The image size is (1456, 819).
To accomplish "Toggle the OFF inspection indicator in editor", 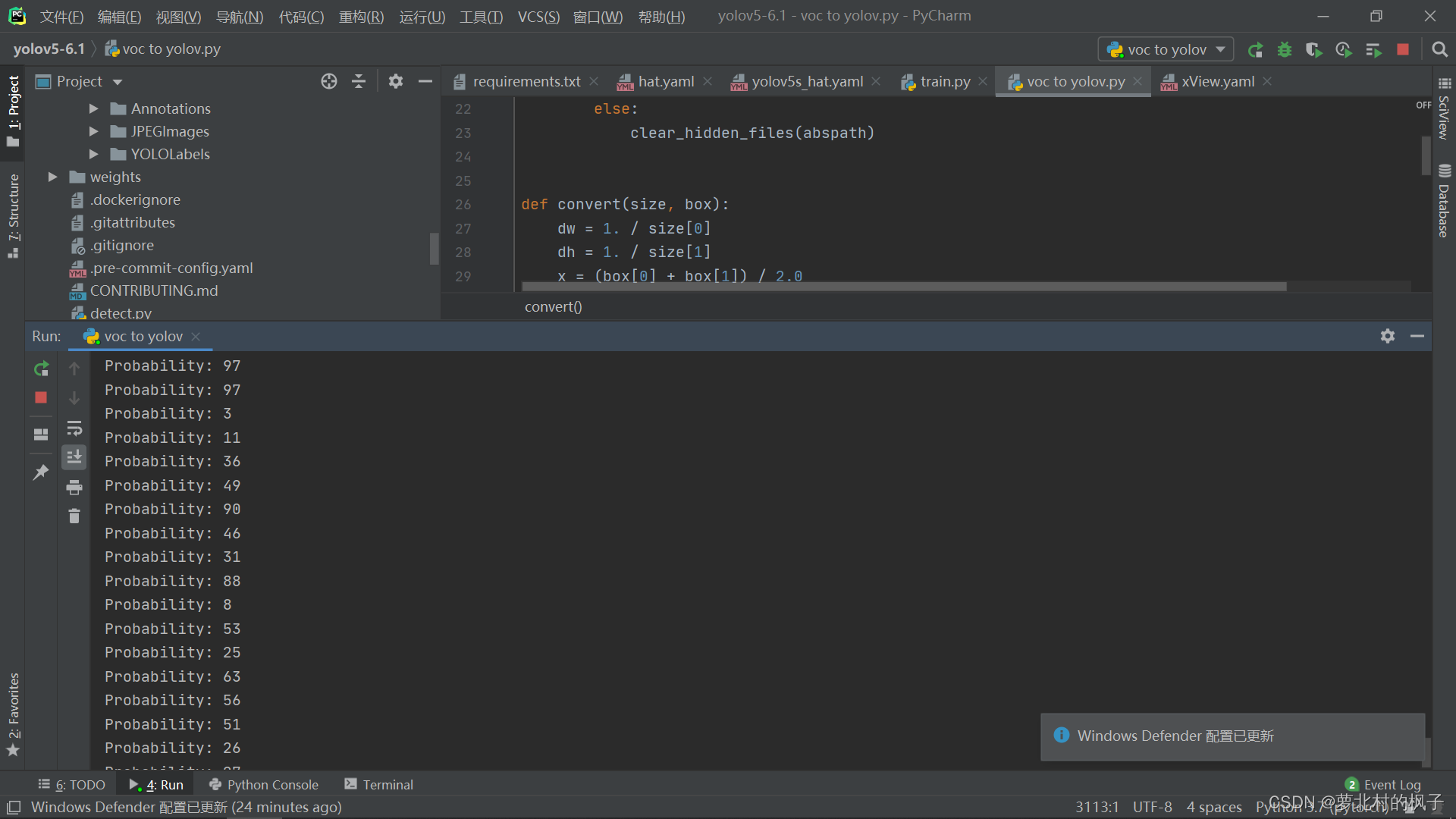I will point(1423,105).
